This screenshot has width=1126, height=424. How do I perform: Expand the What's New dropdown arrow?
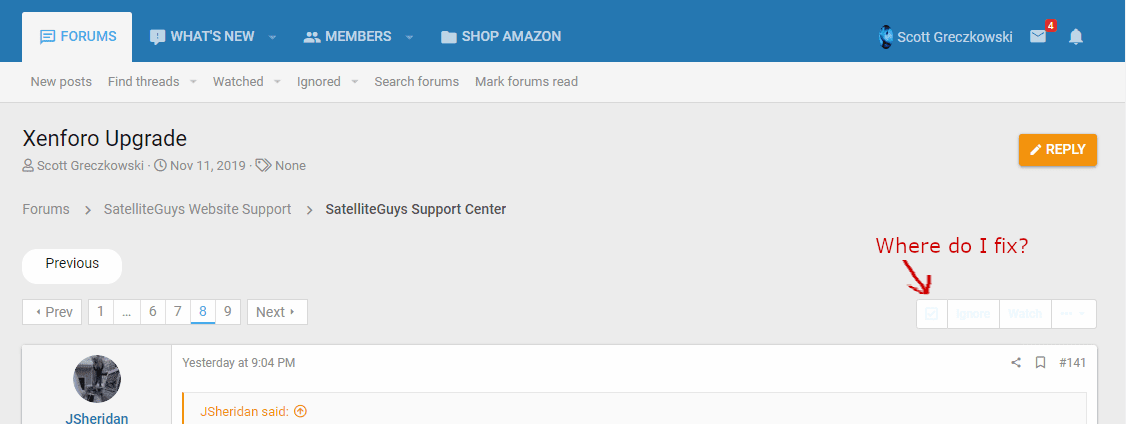click(273, 37)
